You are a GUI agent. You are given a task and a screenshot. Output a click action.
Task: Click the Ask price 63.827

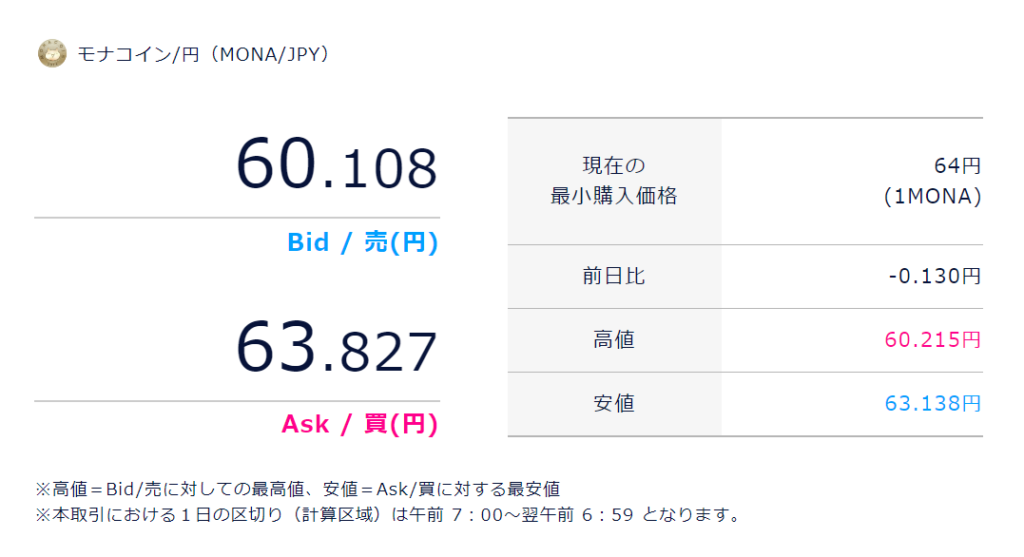337,349
